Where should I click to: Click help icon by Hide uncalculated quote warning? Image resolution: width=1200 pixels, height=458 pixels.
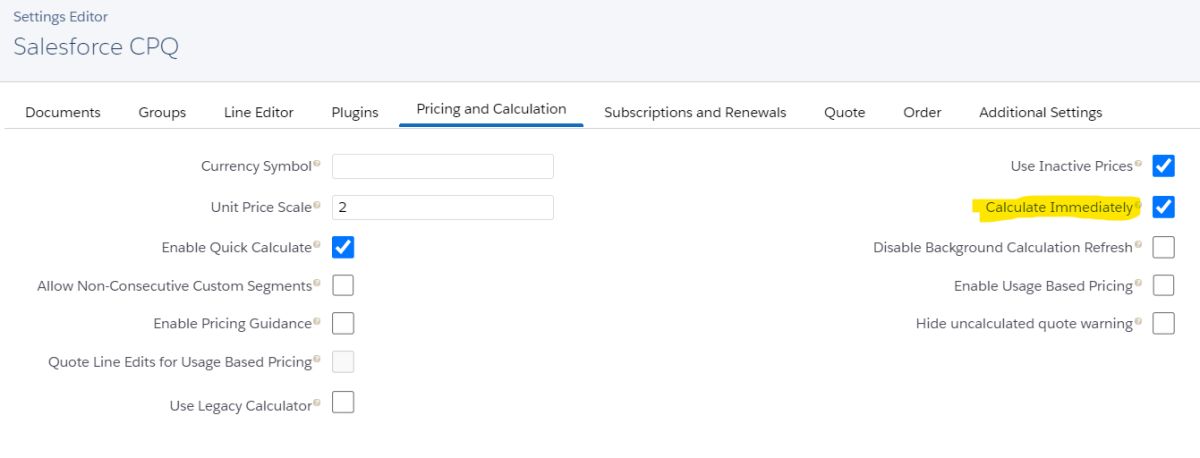[1138, 322]
